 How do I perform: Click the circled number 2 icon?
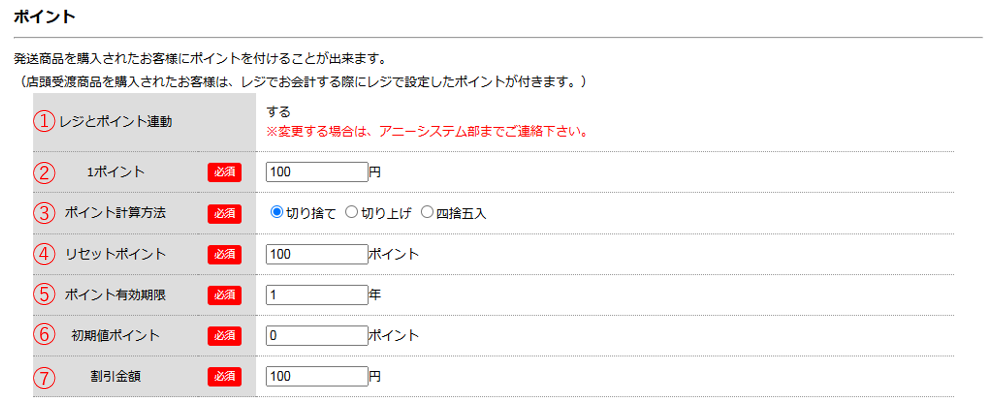pyautogui.click(x=46, y=172)
